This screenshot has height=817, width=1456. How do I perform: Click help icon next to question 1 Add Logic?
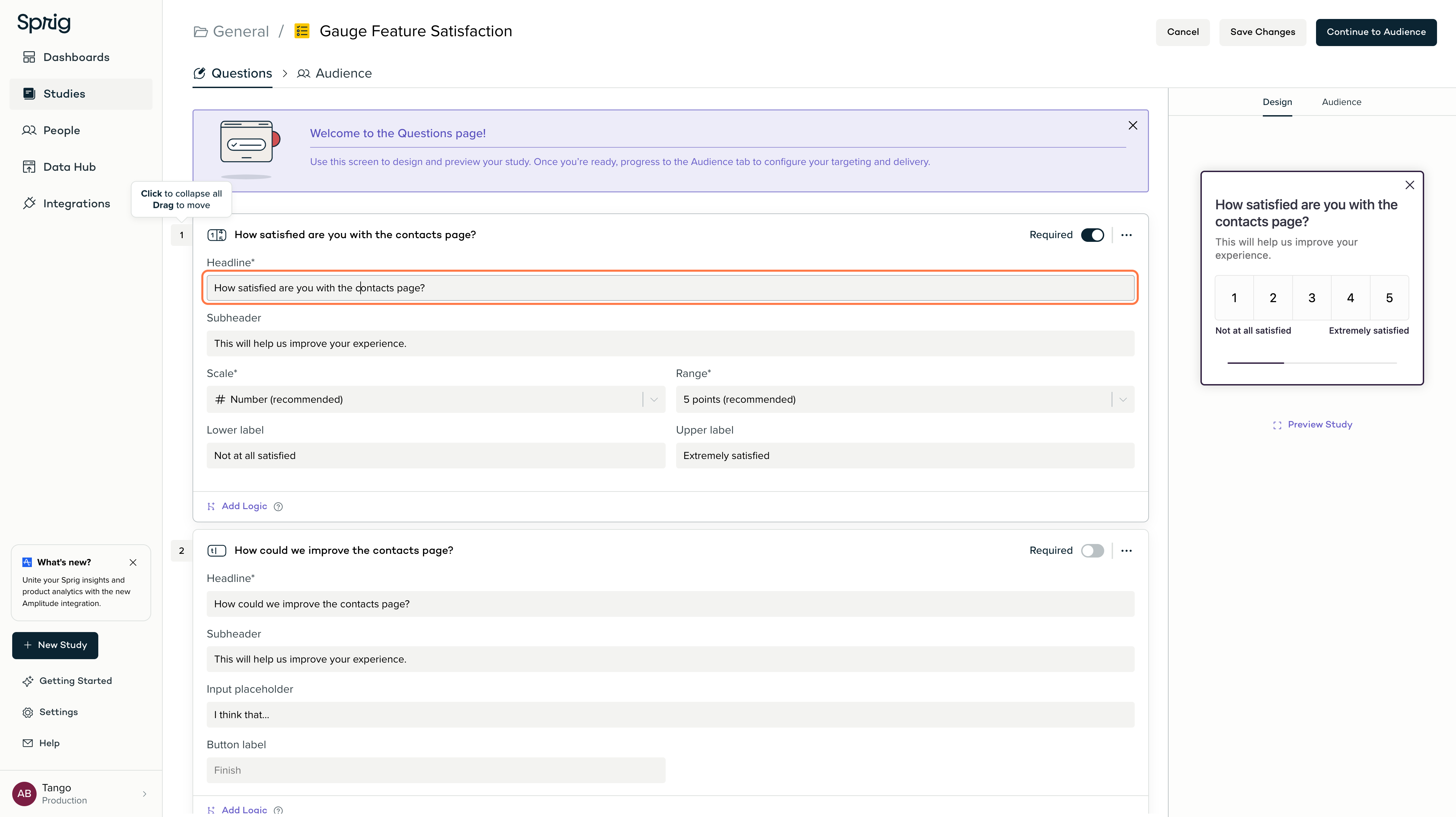click(x=278, y=507)
